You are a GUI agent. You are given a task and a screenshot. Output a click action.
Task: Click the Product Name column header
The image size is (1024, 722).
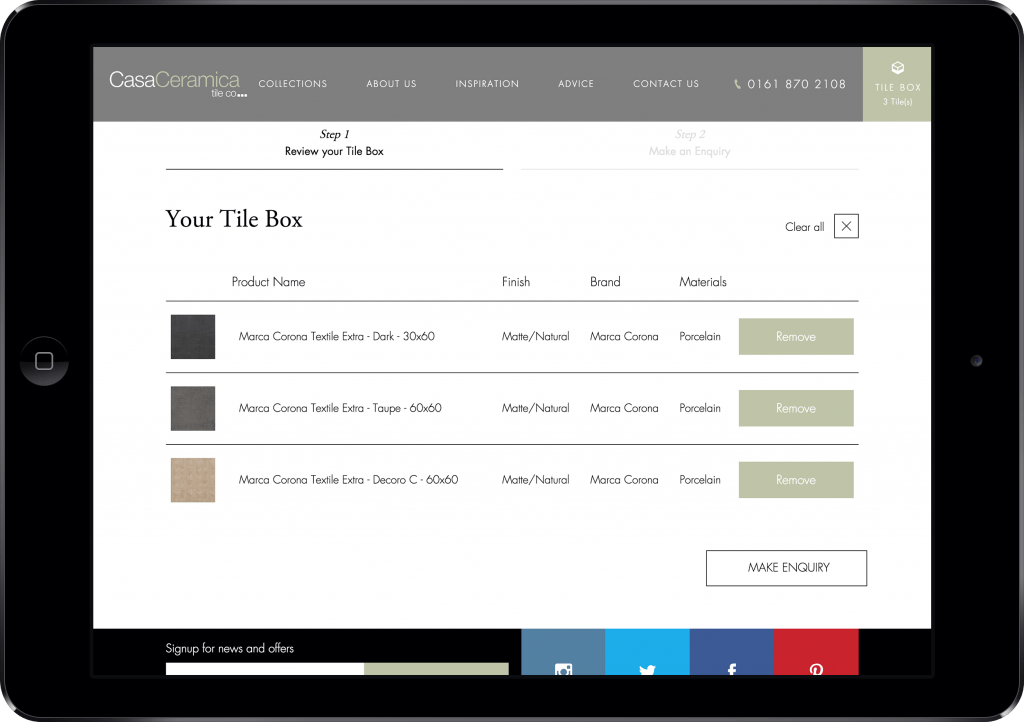[x=268, y=282]
